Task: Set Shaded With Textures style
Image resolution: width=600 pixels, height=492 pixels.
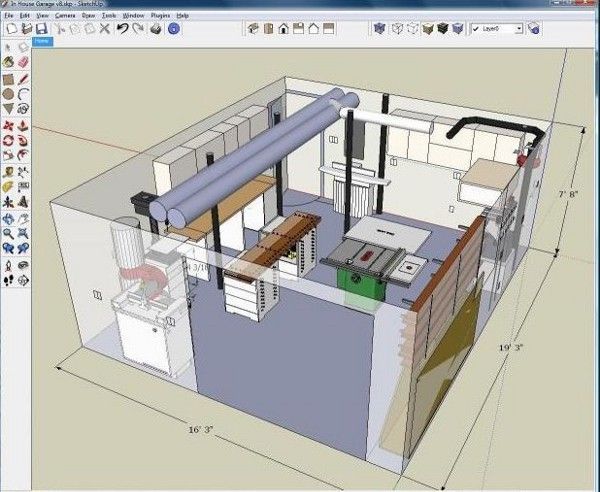Action: click(x=443, y=29)
